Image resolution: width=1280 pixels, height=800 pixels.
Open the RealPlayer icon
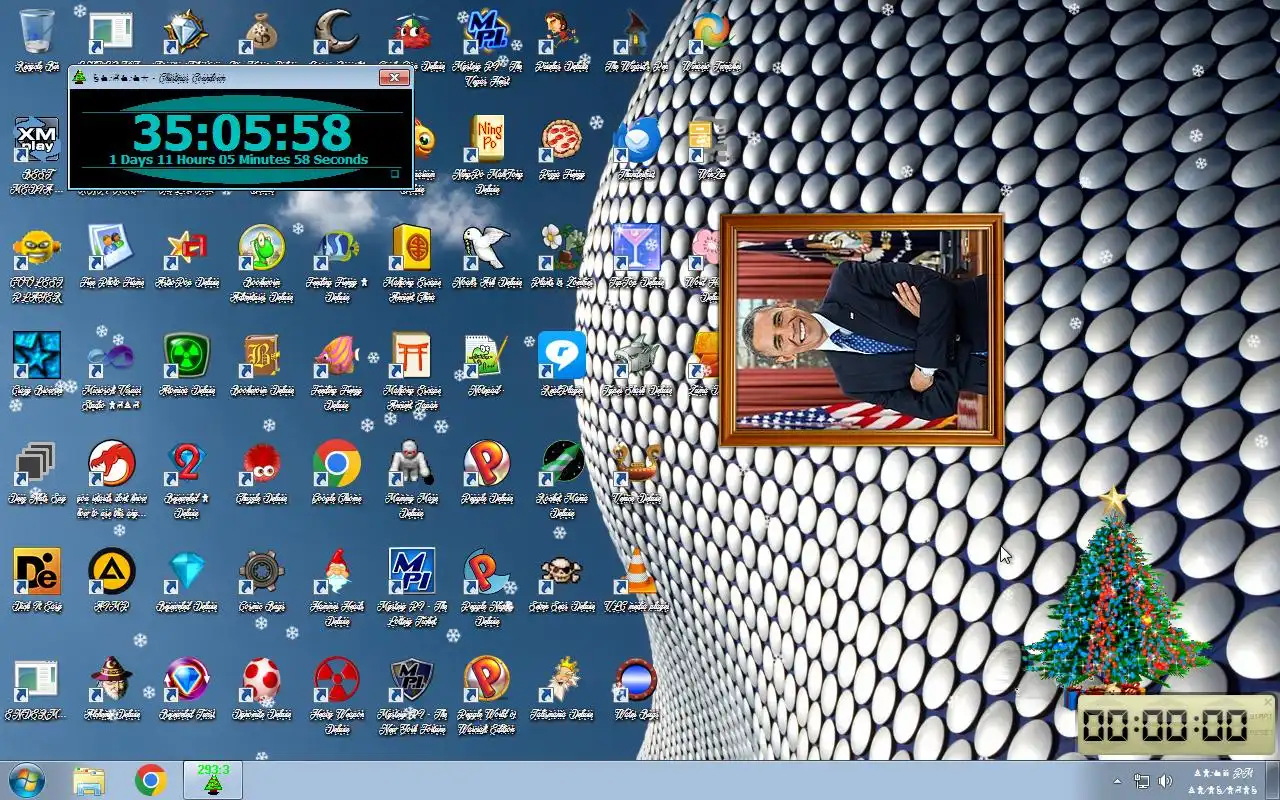[562, 355]
